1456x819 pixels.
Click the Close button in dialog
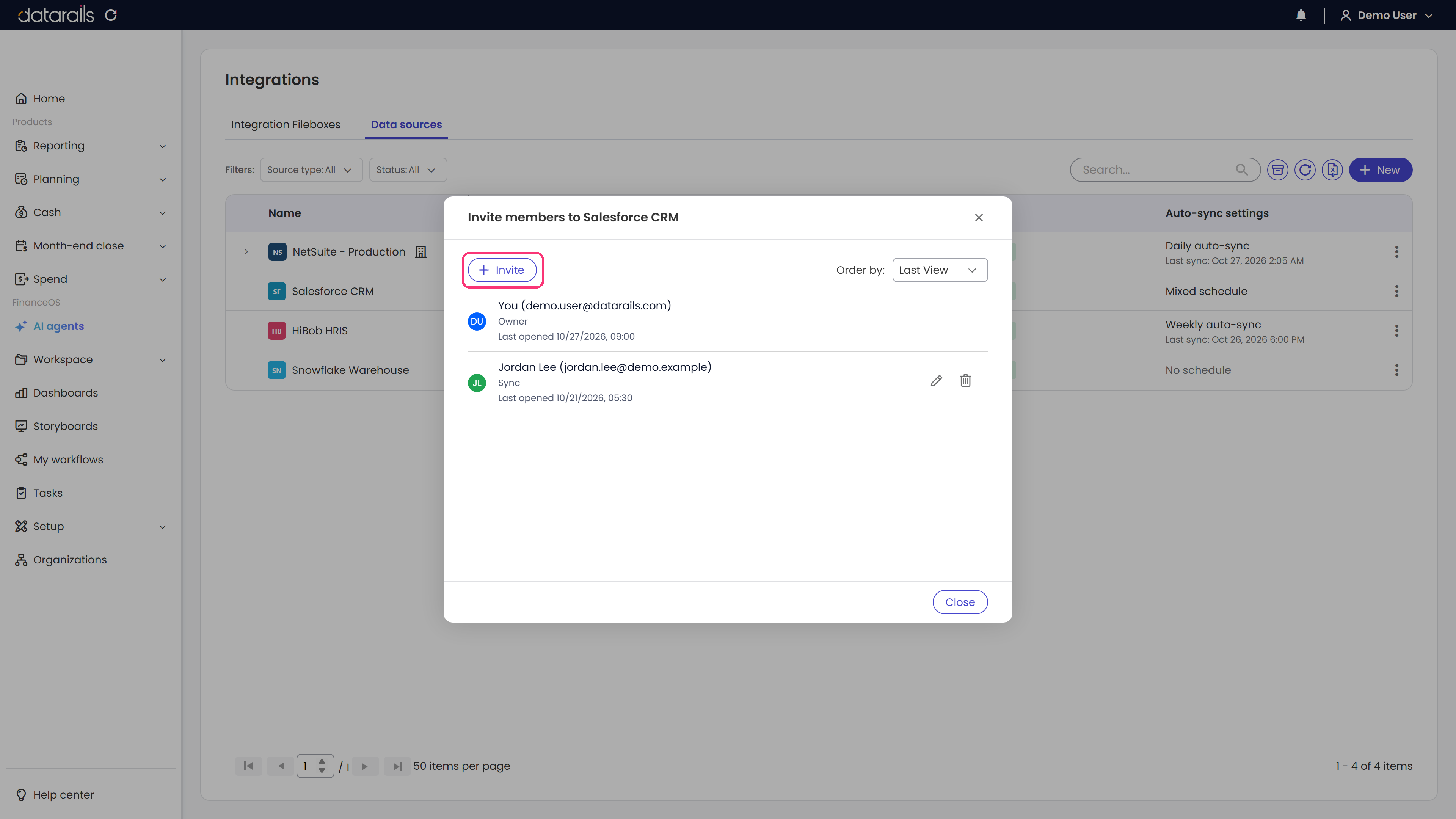(x=960, y=602)
